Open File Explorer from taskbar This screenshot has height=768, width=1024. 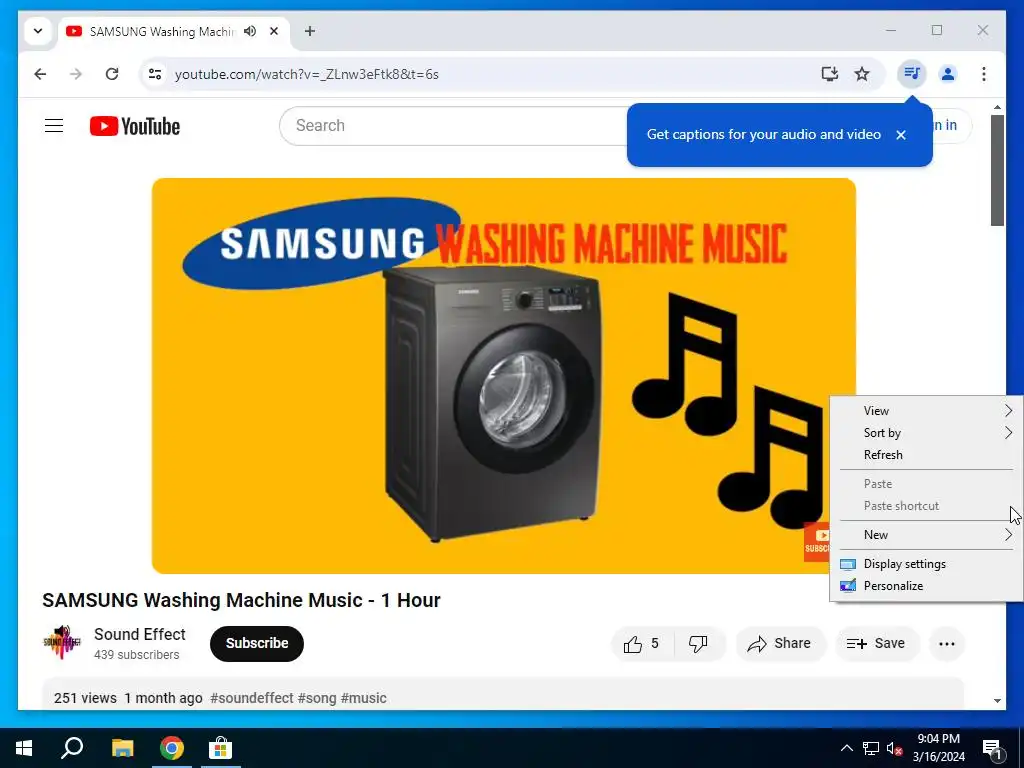(122, 748)
